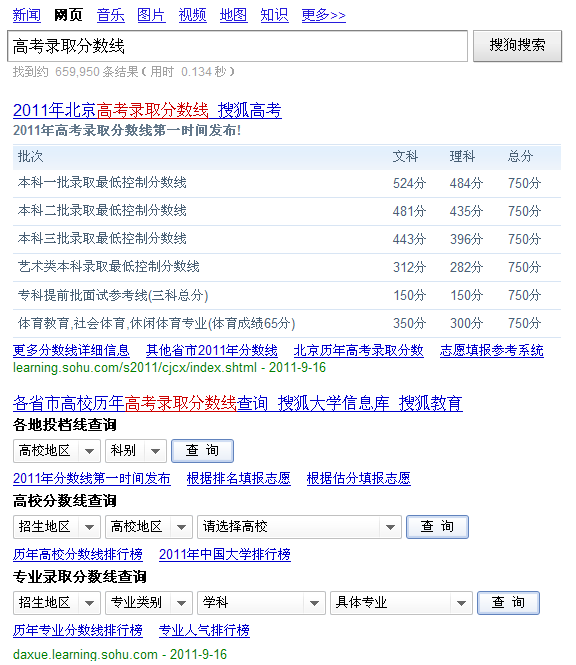Viewport: 576px width, 665px height.
Task: Open the 新闻 search tab
Action: [26, 15]
